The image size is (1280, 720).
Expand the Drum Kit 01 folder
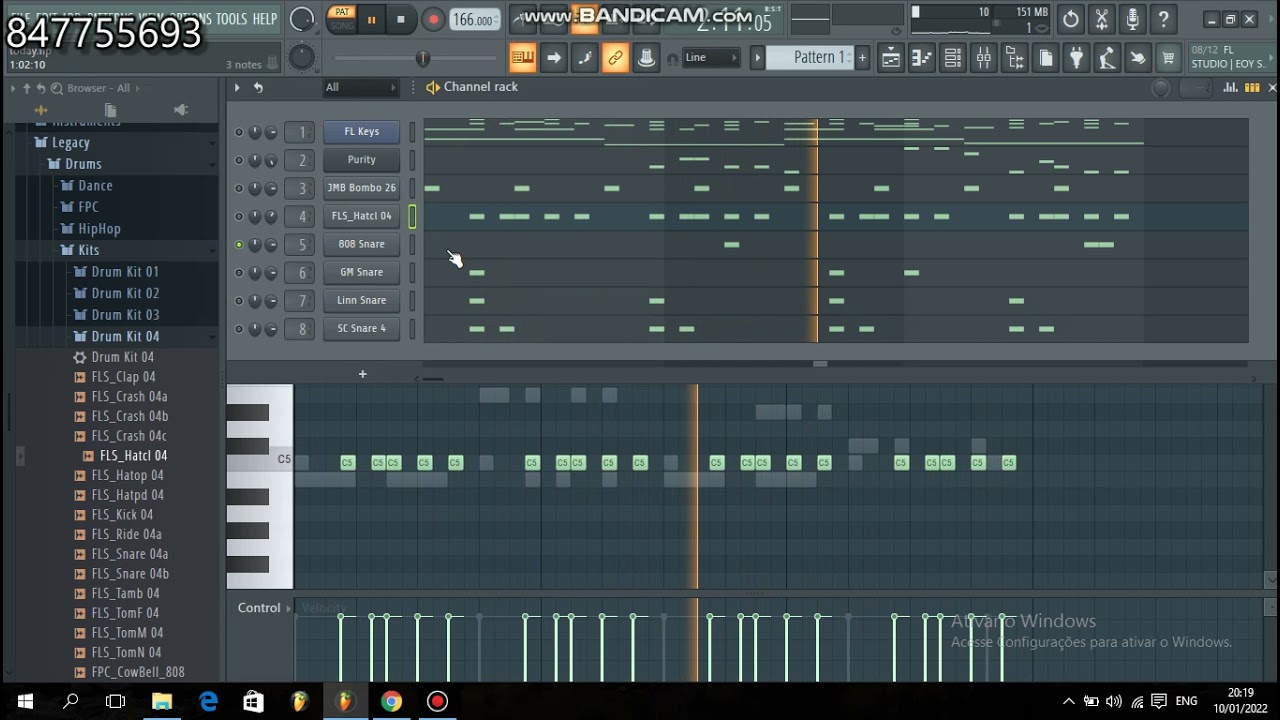125,271
